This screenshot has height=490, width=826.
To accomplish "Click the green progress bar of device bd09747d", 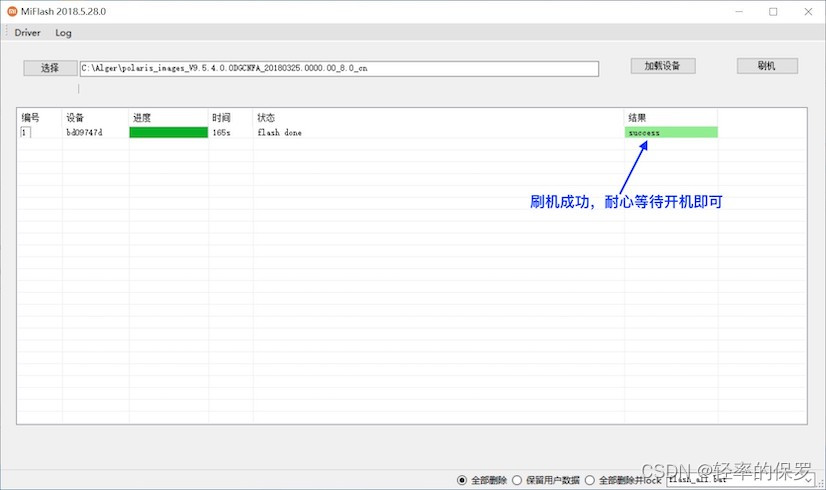I will tap(169, 132).
